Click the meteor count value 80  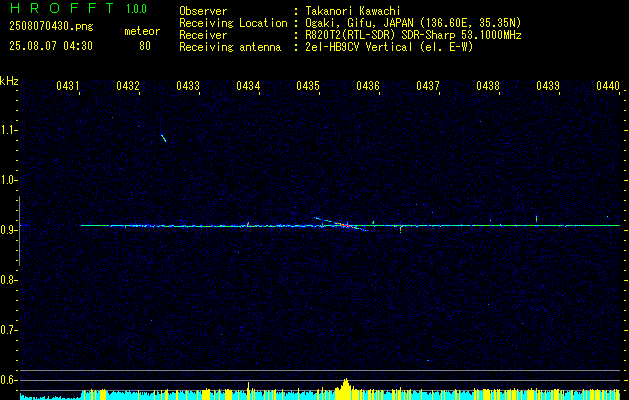[x=145, y=46]
